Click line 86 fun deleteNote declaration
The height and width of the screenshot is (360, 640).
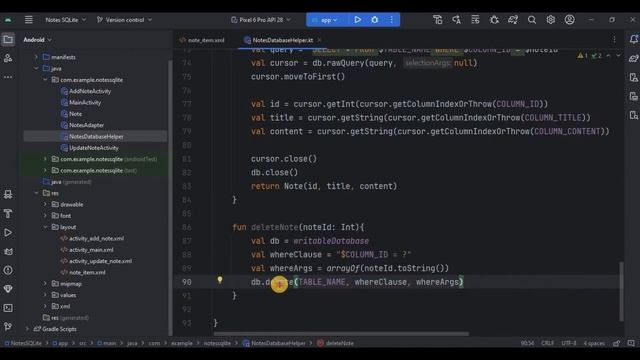298,227
